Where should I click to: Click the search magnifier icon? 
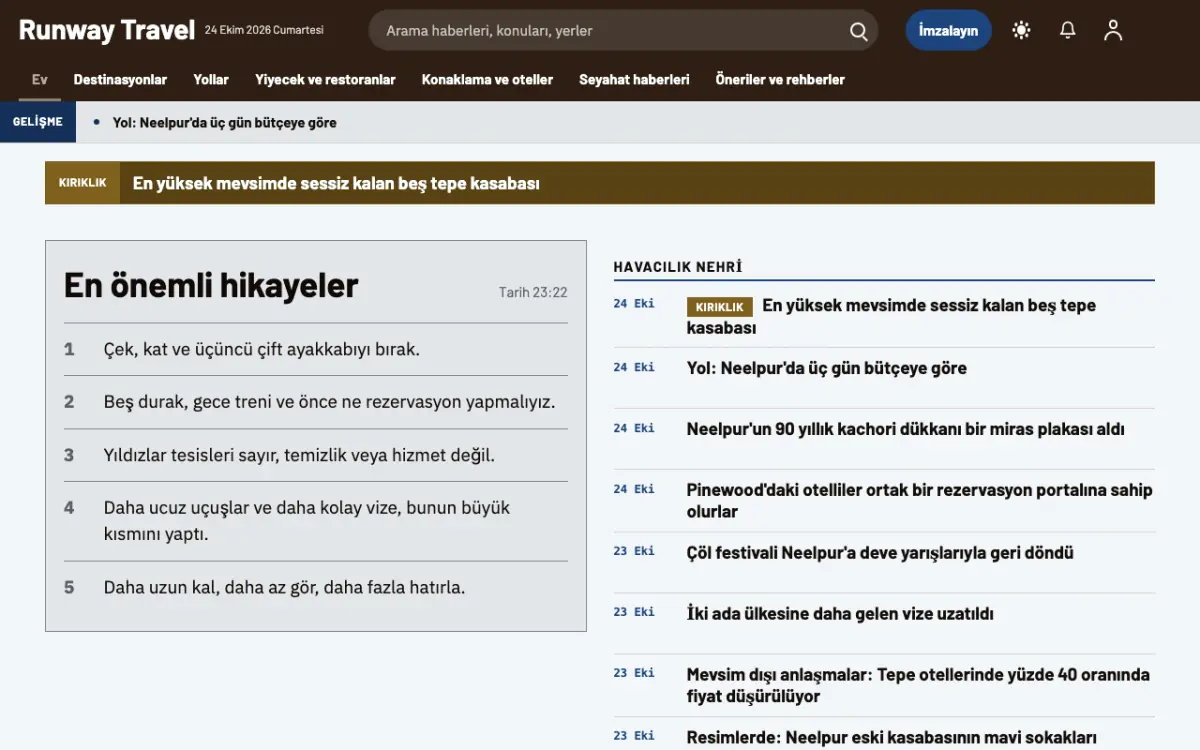pyautogui.click(x=858, y=31)
